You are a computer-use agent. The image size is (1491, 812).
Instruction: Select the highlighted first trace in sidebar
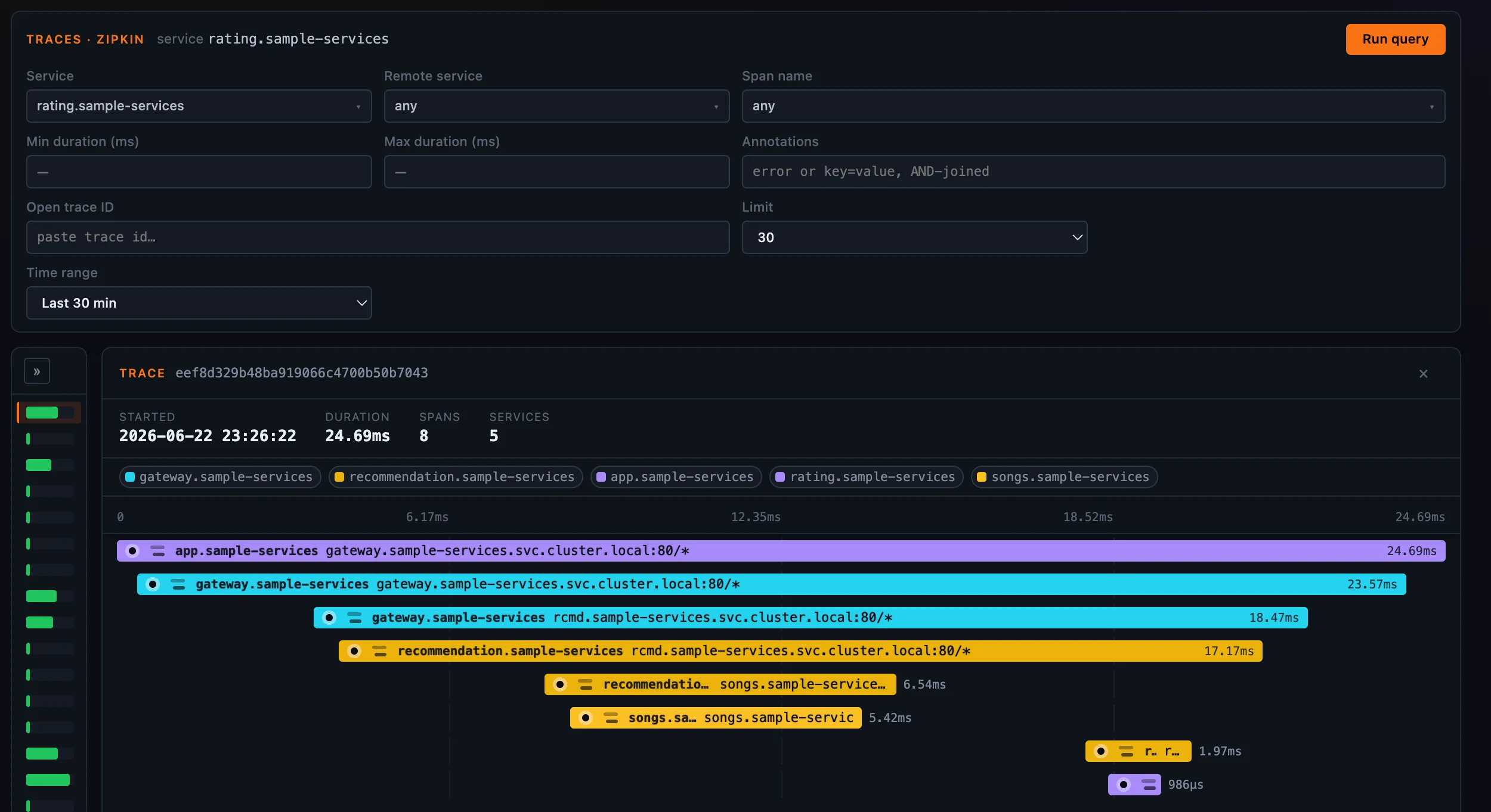[49, 413]
